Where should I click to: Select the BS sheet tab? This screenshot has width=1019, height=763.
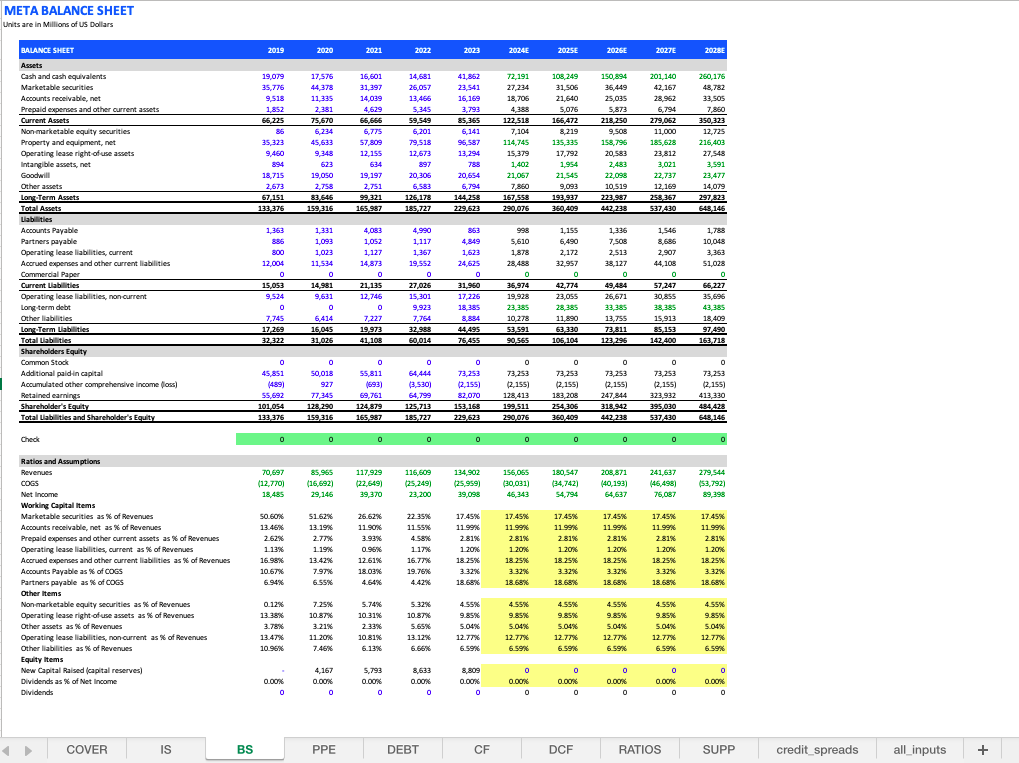[245, 750]
